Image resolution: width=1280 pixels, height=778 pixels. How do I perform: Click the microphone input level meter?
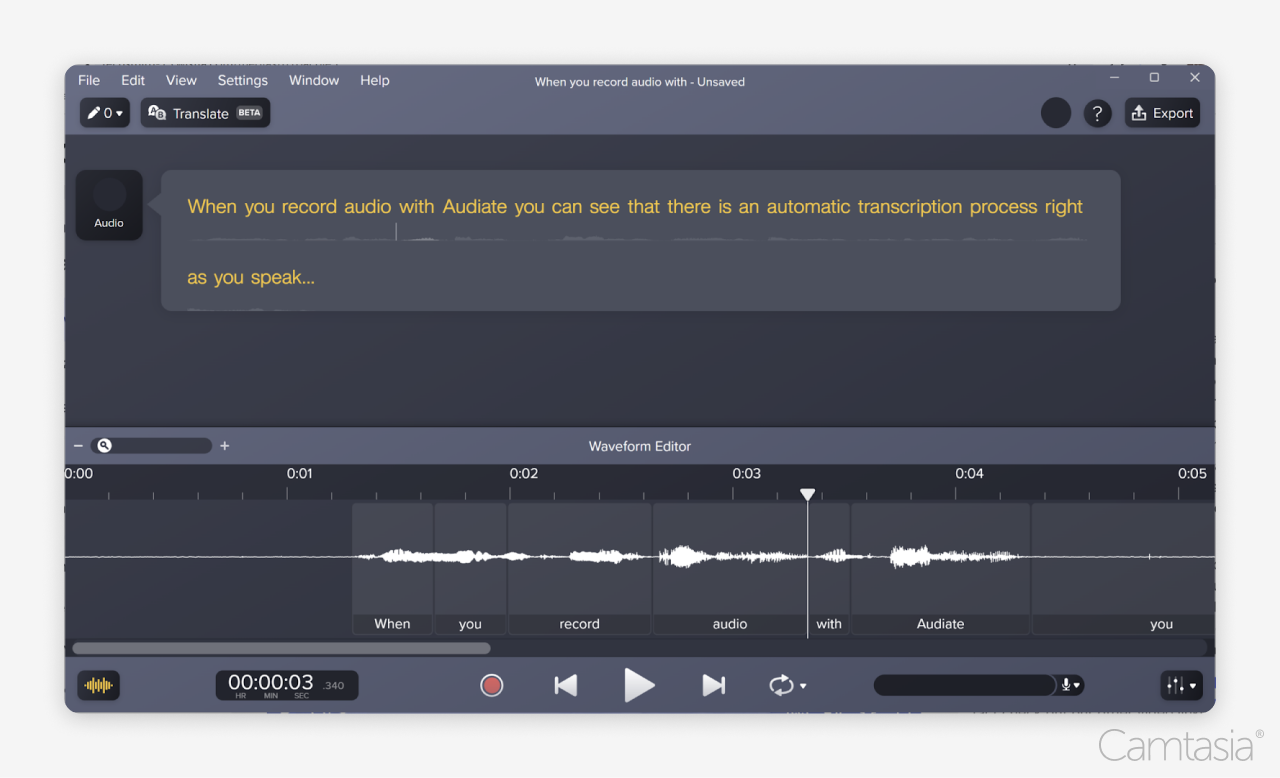964,685
